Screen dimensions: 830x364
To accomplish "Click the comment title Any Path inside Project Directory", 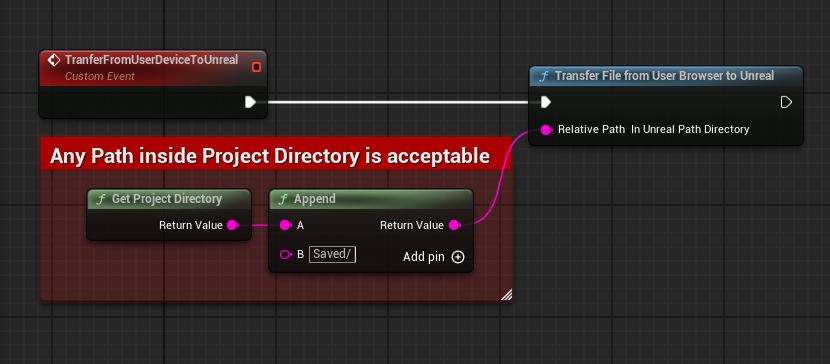I will [270, 156].
